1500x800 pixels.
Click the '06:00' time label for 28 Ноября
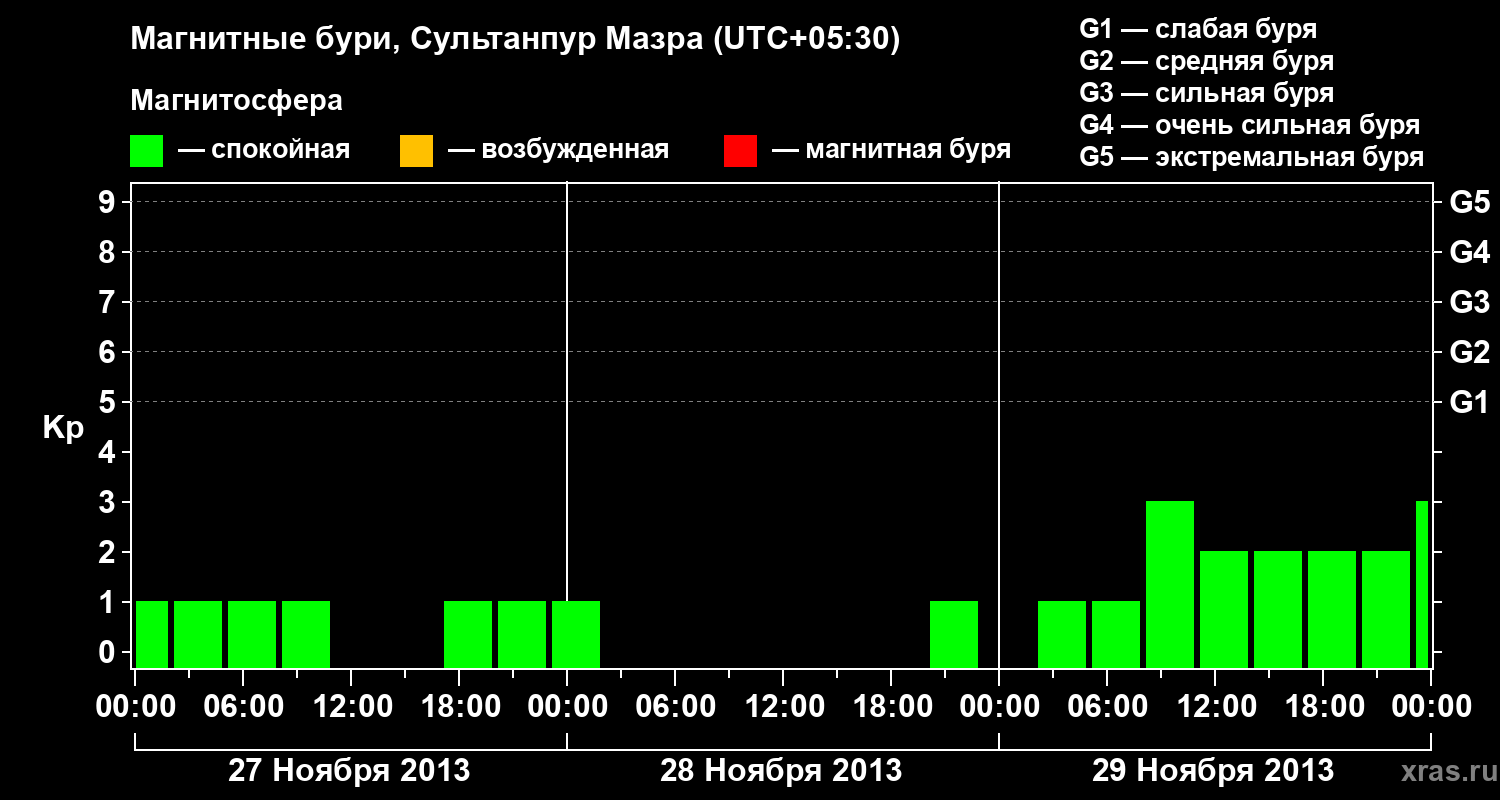[x=675, y=707]
